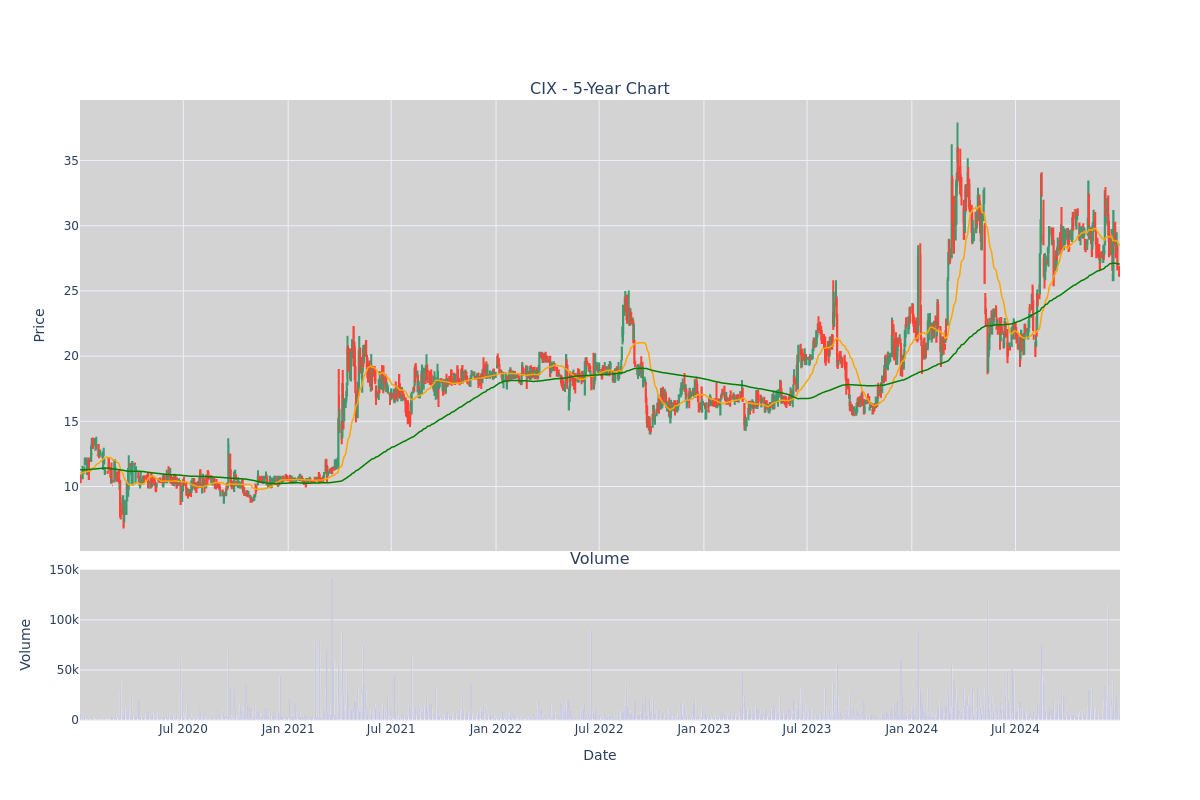Image resolution: width=1200 pixels, height=800 pixels.
Task: Select the price axis tick "20"
Action: pos(71,356)
